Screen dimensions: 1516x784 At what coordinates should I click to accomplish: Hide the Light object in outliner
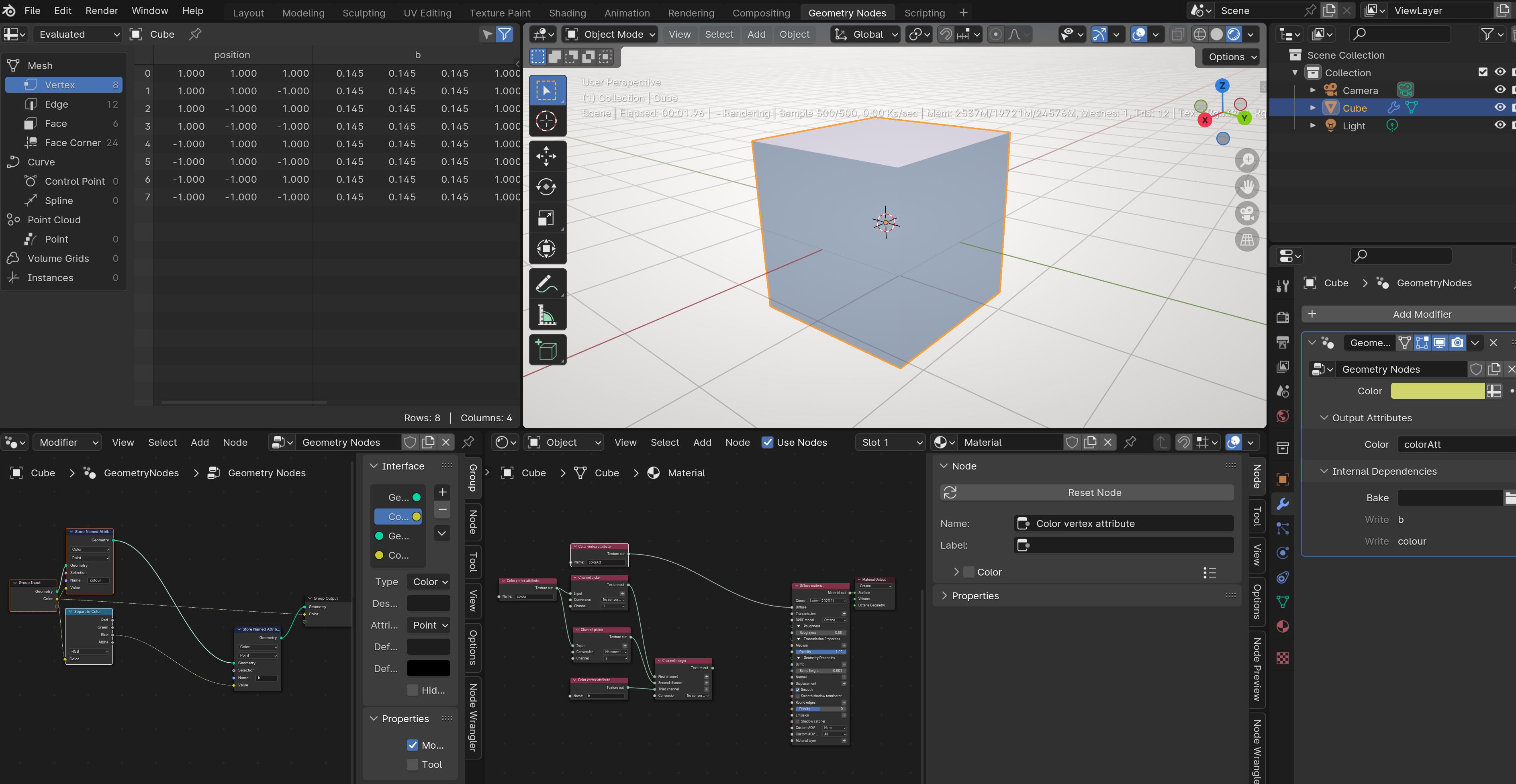click(1500, 125)
